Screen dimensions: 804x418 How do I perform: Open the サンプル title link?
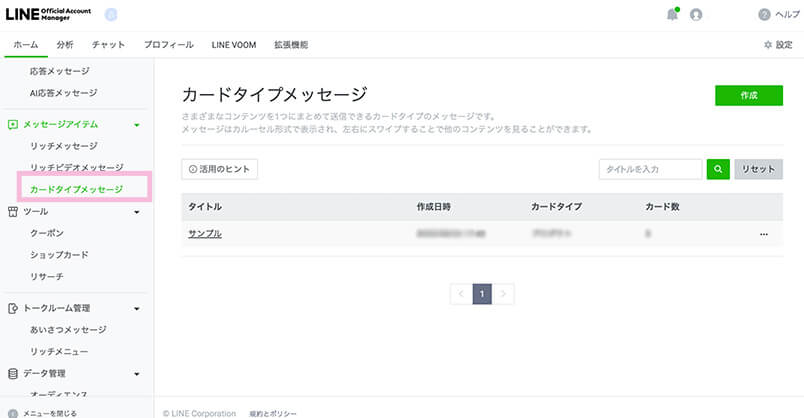tap(204, 234)
